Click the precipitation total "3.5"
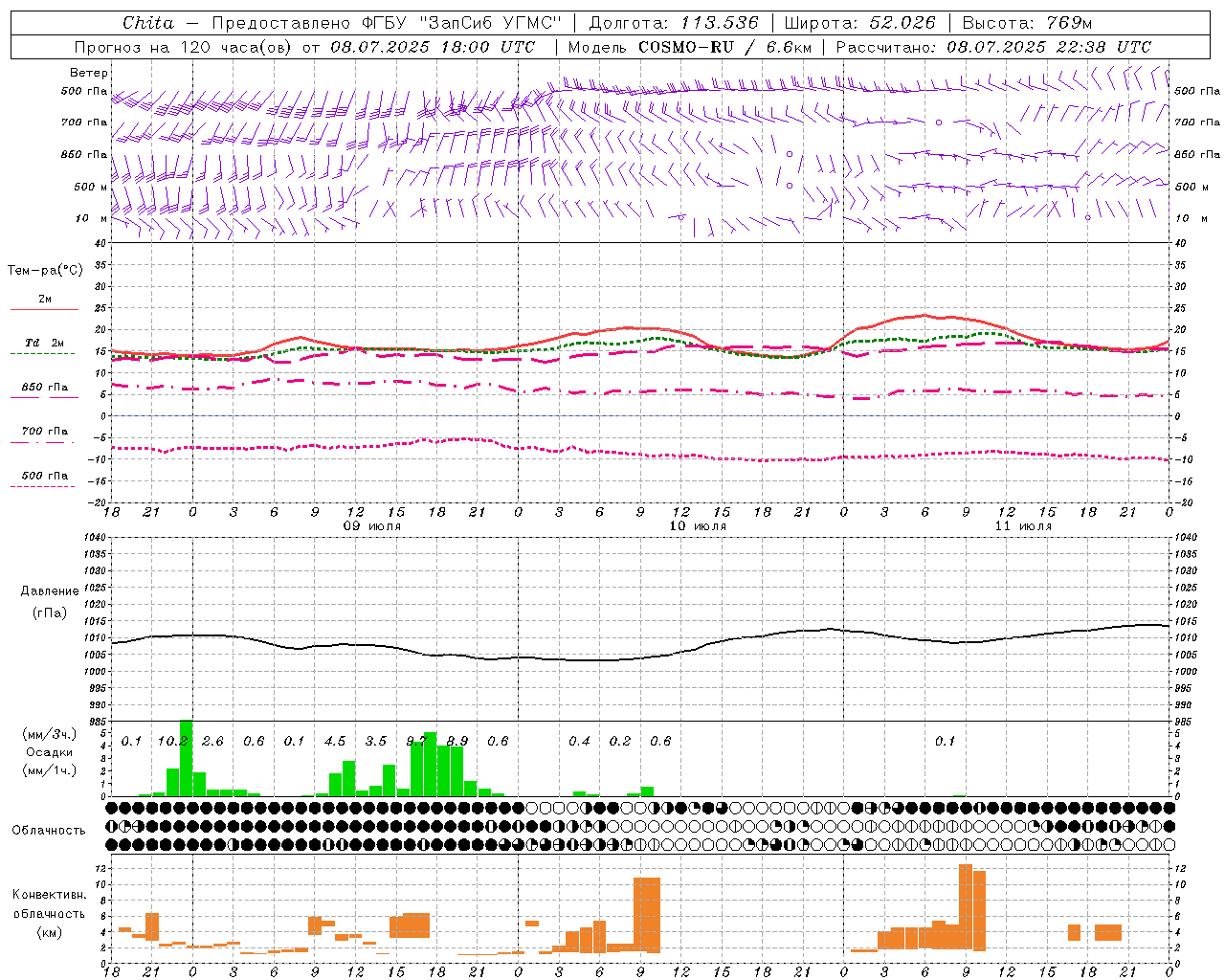Viewport: 1225px width, 980px height. (376, 741)
